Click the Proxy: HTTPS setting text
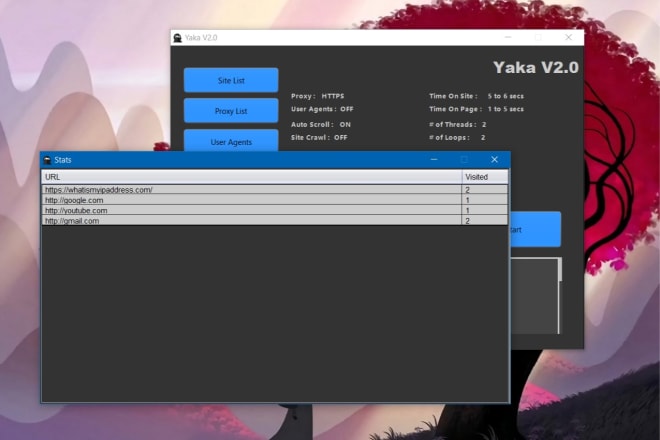Image resolution: width=660 pixels, height=440 pixels. click(x=317, y=96)
